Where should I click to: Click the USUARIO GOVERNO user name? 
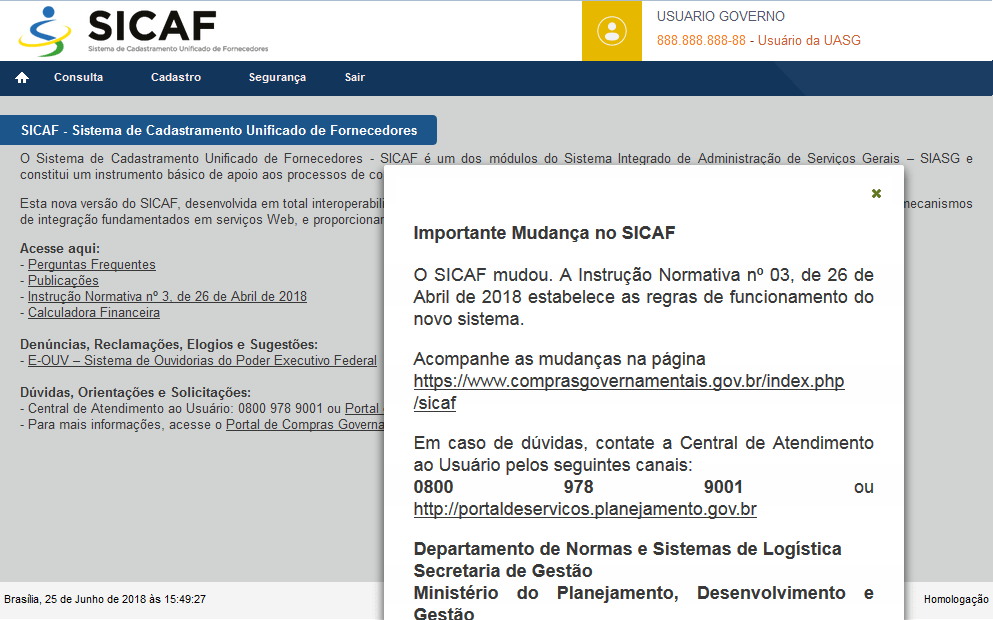[721, 16]
